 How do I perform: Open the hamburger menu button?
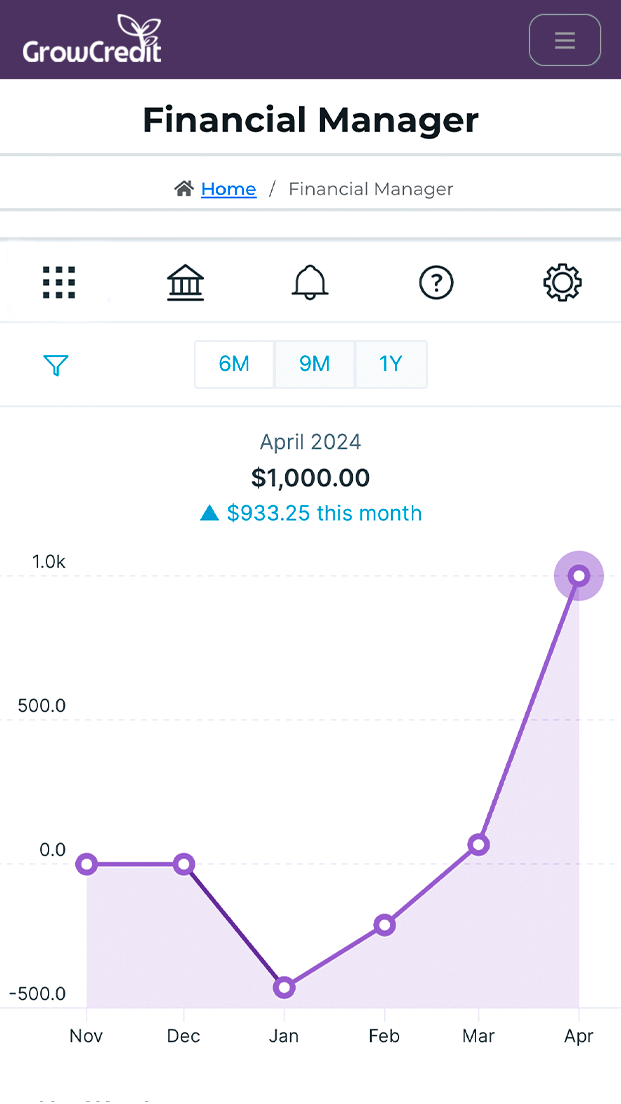pyautogui.click(x=565, y=40)
